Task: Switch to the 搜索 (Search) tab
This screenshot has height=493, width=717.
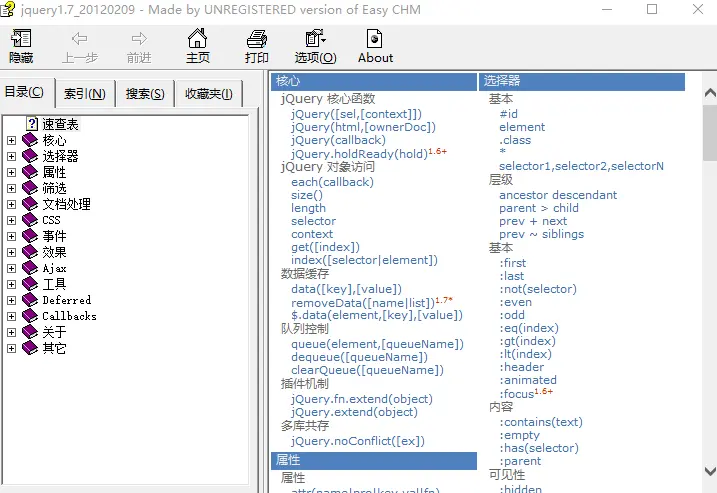Action: tap(145, 94)
